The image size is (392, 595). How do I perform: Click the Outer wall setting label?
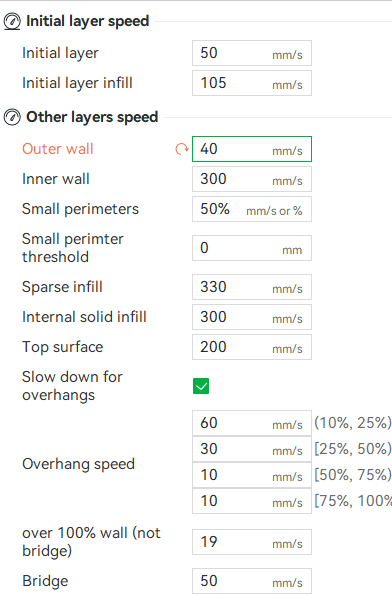[x=58, y=149]
